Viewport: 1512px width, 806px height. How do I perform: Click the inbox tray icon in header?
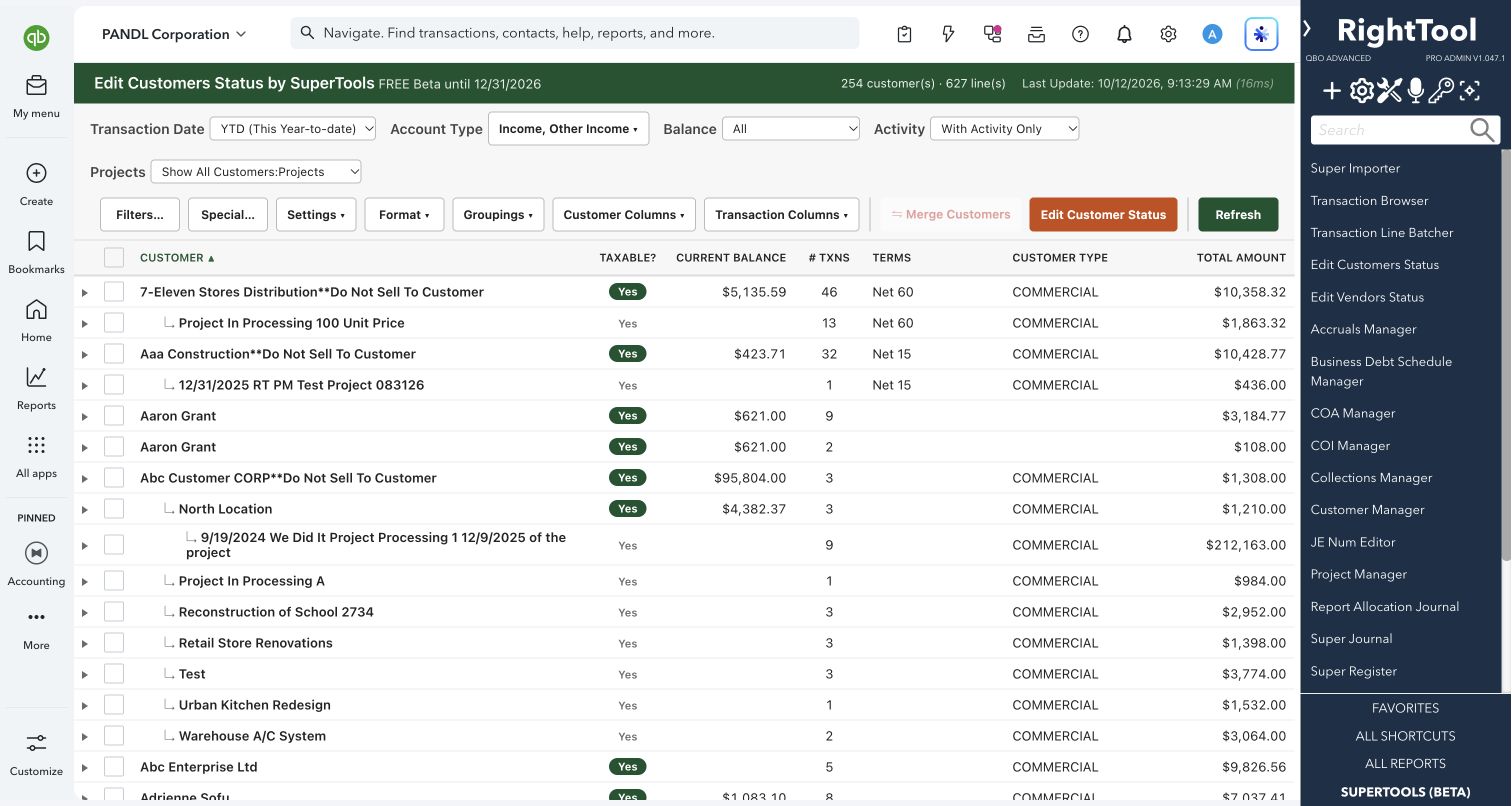click(1036, 34)
